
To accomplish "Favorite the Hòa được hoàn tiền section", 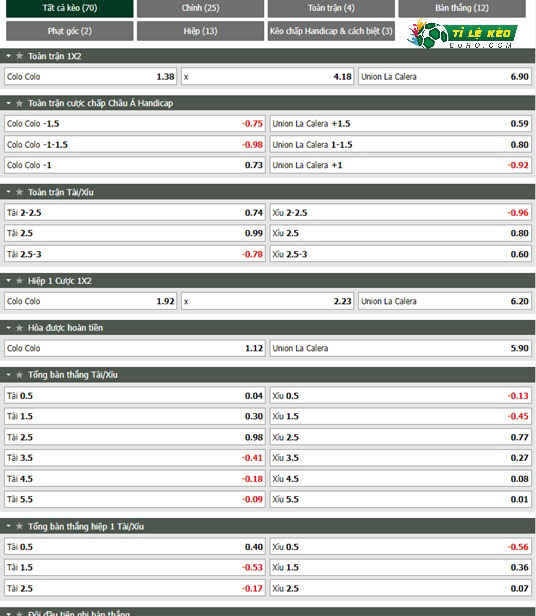I will coord(19,328).
